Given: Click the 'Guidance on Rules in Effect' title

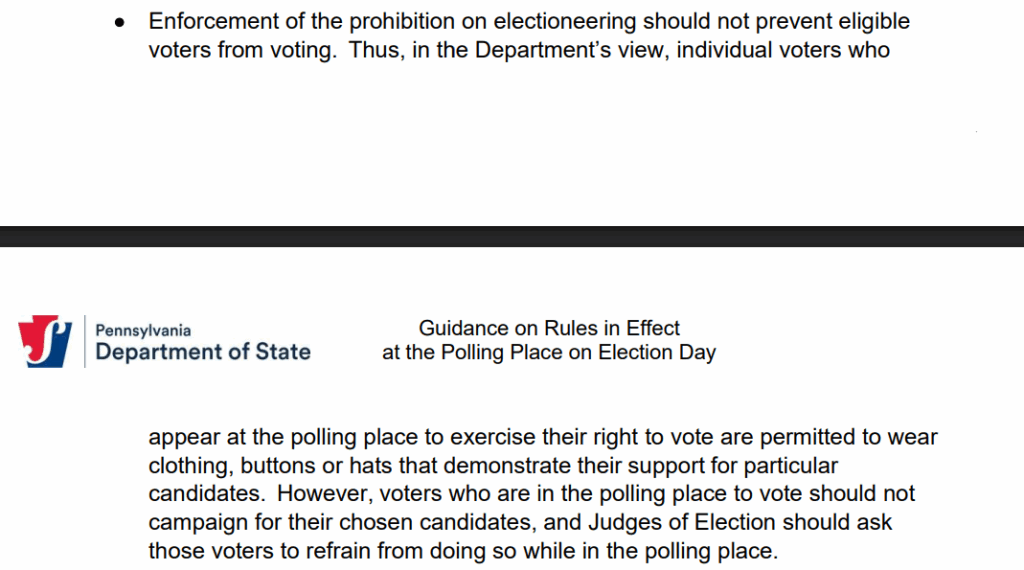Looking at the screenshot, I should (x=549, y=328).
